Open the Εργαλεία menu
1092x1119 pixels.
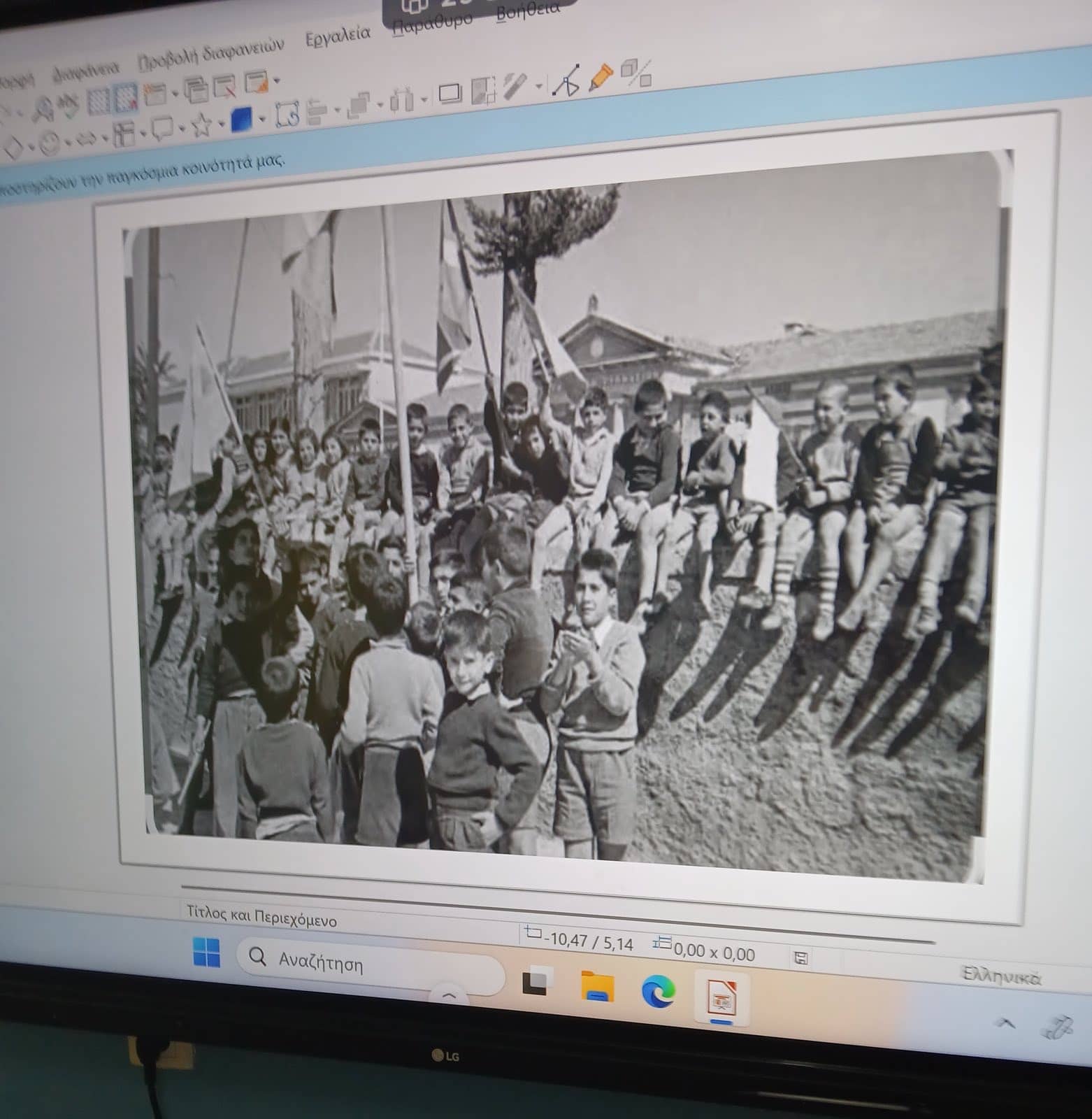(338, 36)
